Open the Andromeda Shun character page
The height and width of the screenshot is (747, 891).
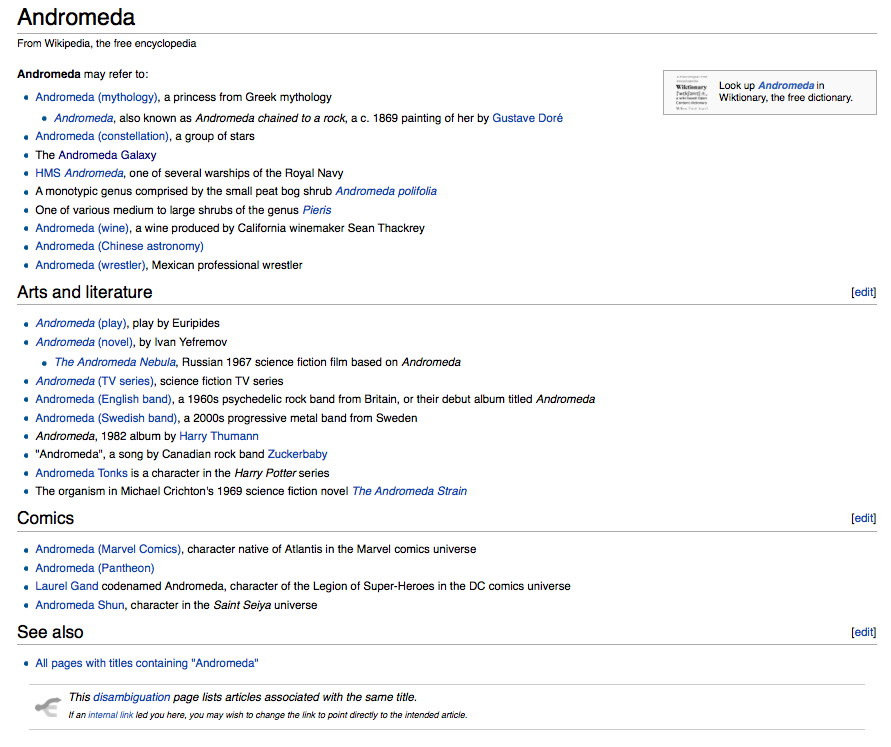click(x=80, y=606)
